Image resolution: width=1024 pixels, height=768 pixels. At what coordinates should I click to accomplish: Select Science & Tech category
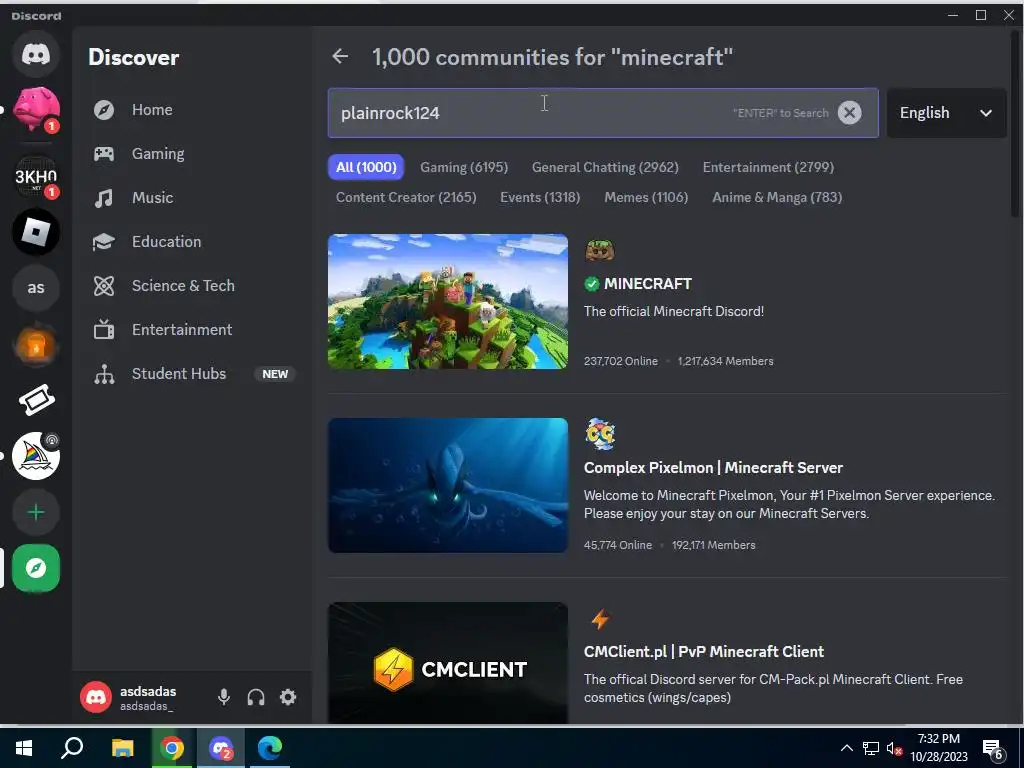(x=193, y=285)
